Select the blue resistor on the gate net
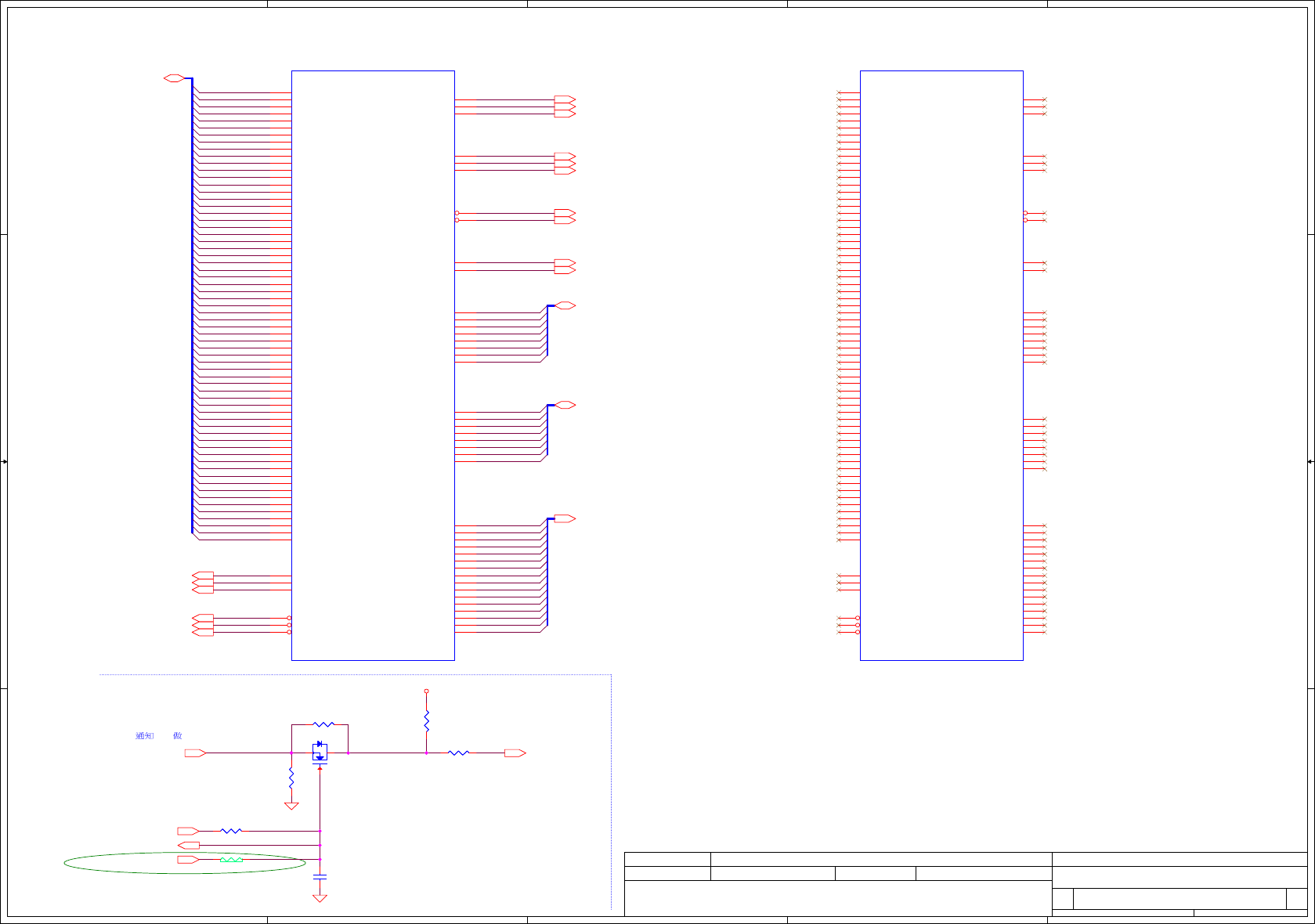 click(231, 831)
